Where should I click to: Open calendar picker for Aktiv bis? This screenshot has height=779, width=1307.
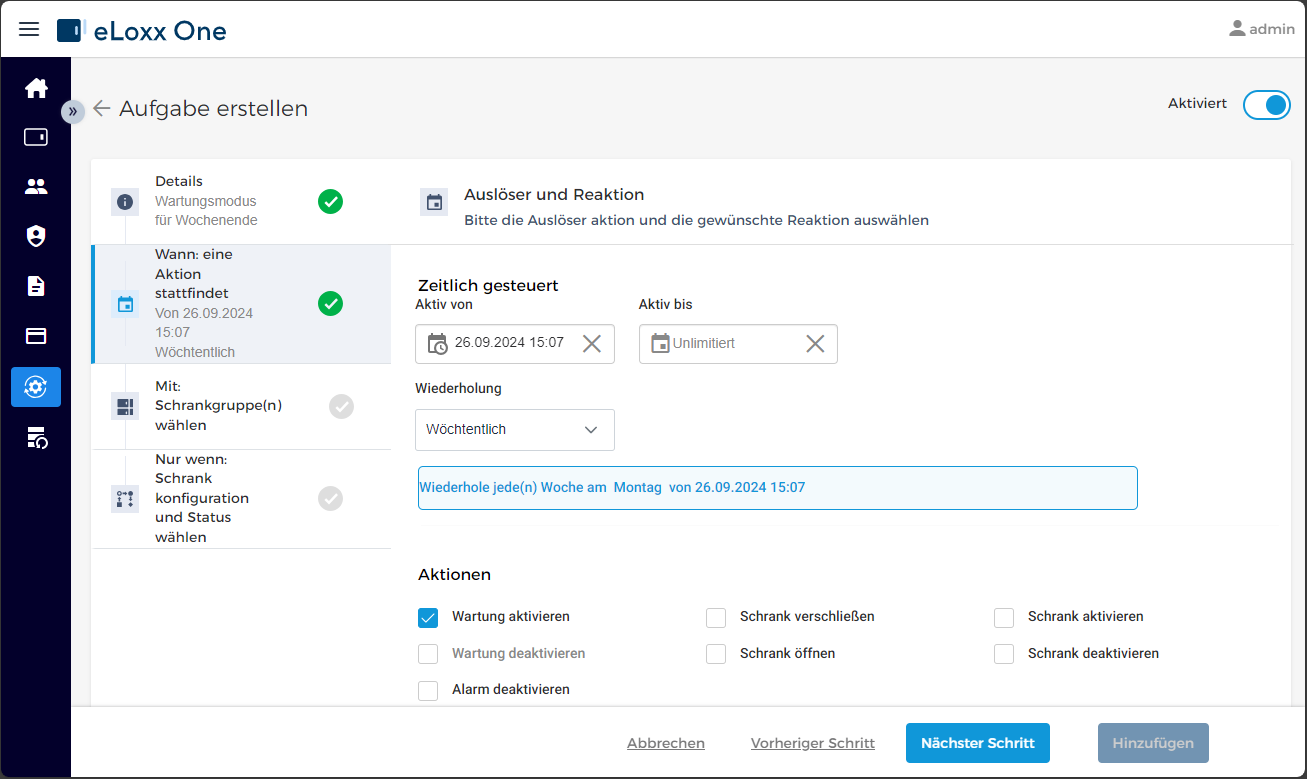659,343
